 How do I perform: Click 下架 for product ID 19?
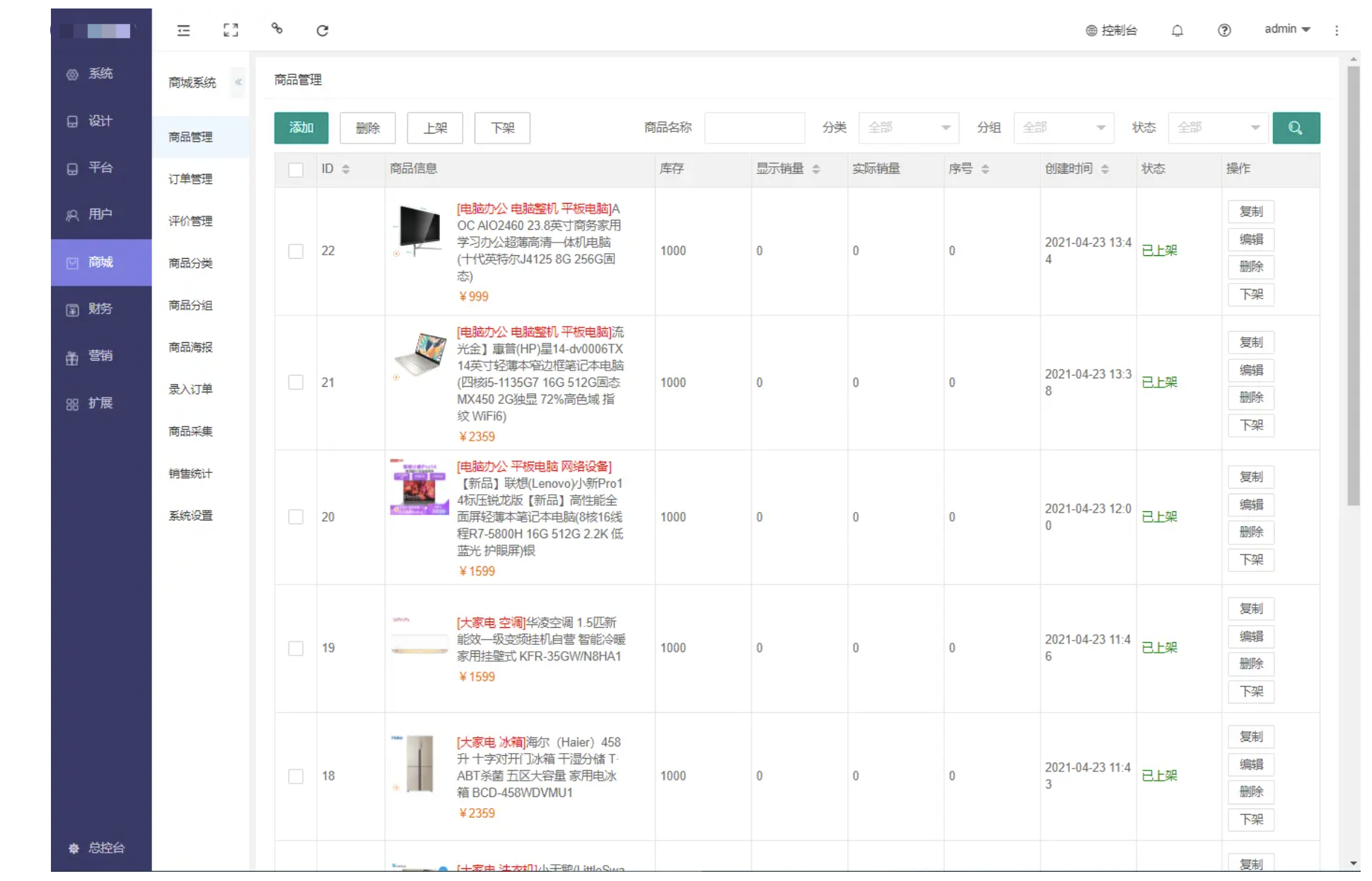1251,692
